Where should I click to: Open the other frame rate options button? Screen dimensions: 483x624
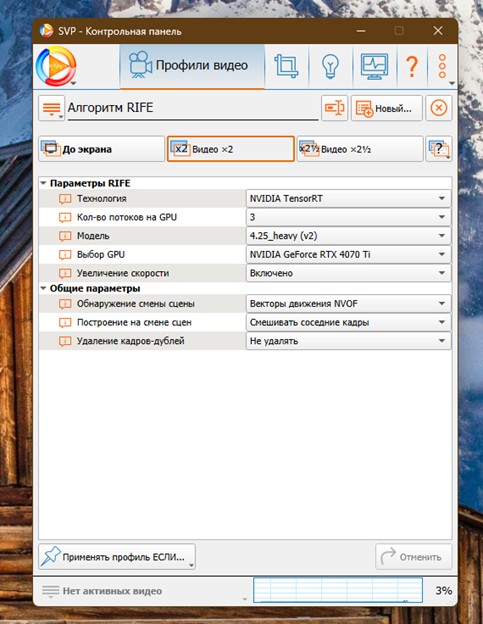point(438,149)
